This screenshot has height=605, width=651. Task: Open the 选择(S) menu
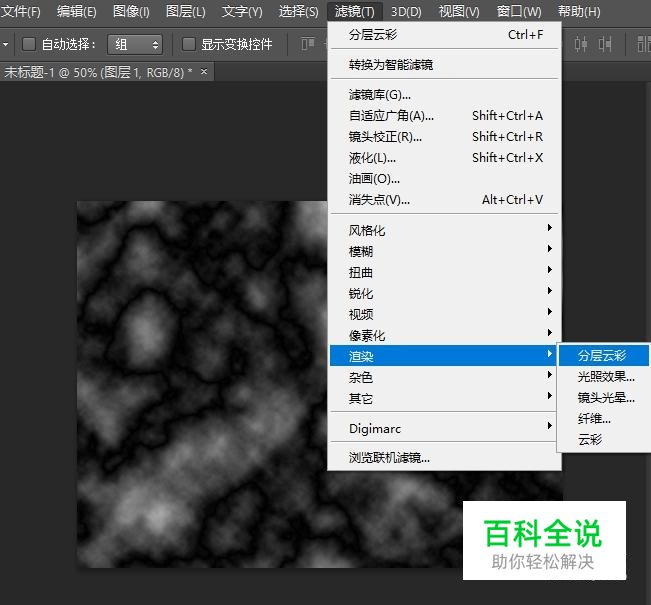tap(299, 11)
